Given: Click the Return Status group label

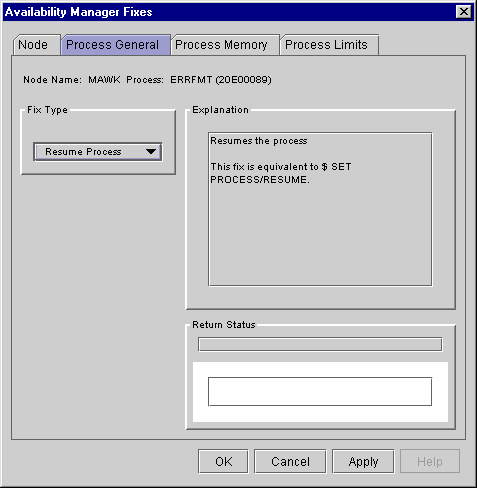Looking at the screenshot, I should (224, 325).
